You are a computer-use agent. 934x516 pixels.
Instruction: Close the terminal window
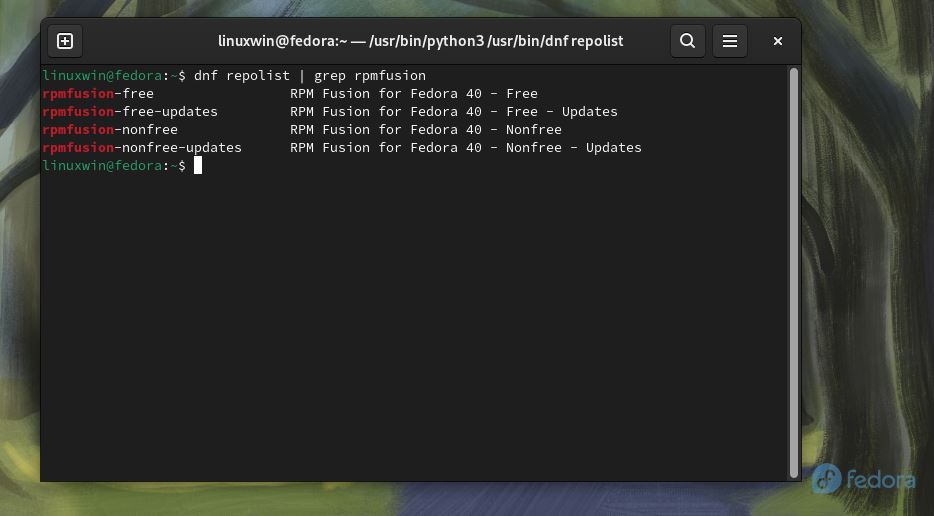click(x=777, y=41)
